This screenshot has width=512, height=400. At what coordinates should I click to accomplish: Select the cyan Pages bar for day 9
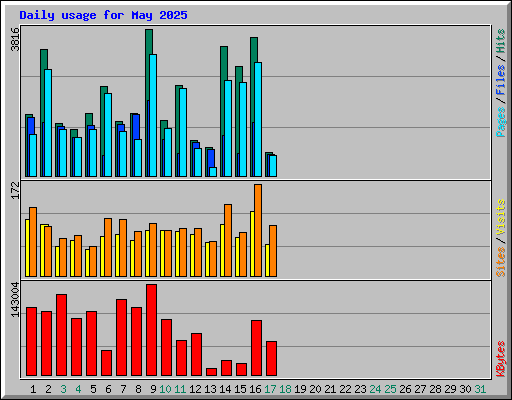tap(153, 115)
